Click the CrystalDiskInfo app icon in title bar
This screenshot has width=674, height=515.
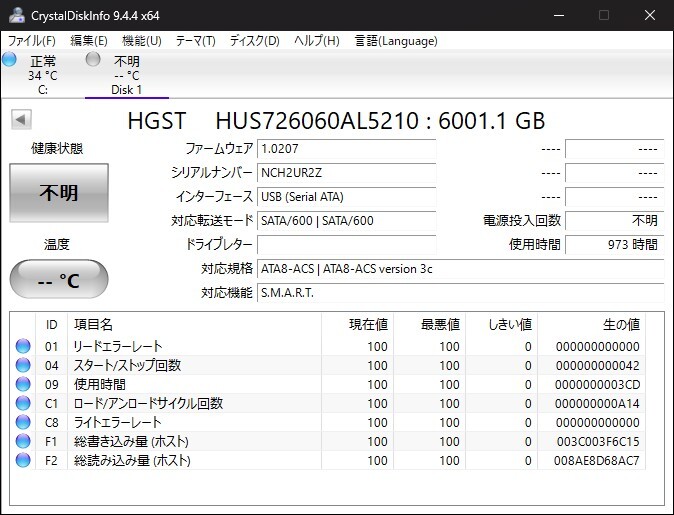tap(15, 15)
